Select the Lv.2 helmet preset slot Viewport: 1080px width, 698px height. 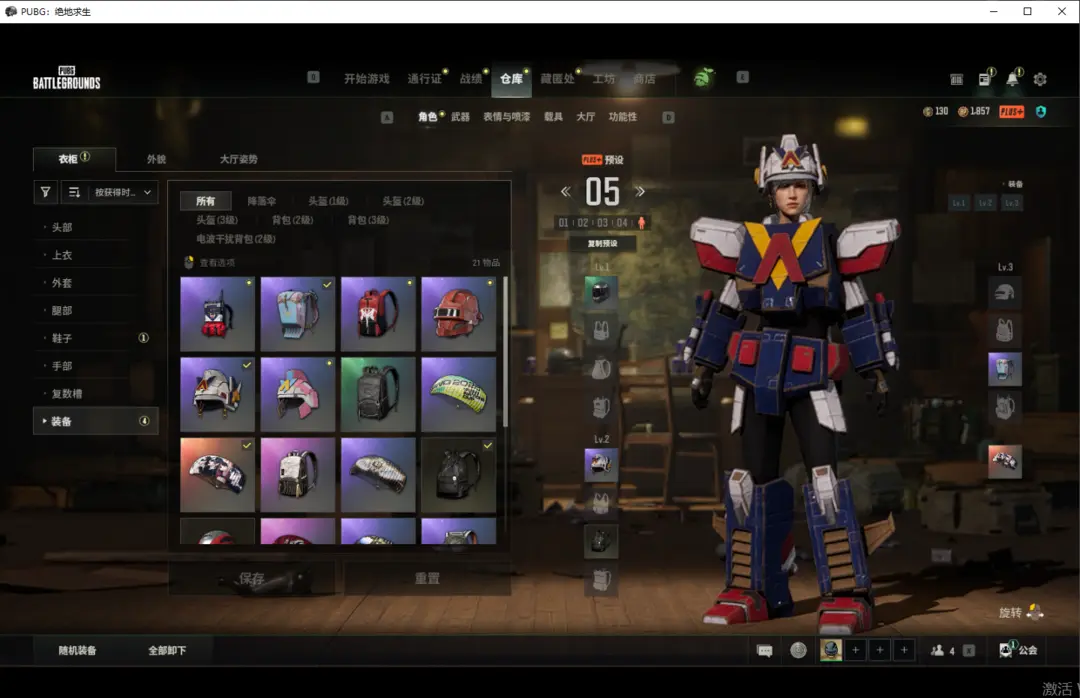601,465
